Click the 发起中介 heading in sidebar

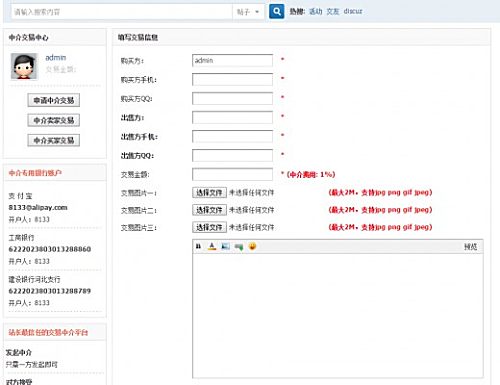(19, 352)
